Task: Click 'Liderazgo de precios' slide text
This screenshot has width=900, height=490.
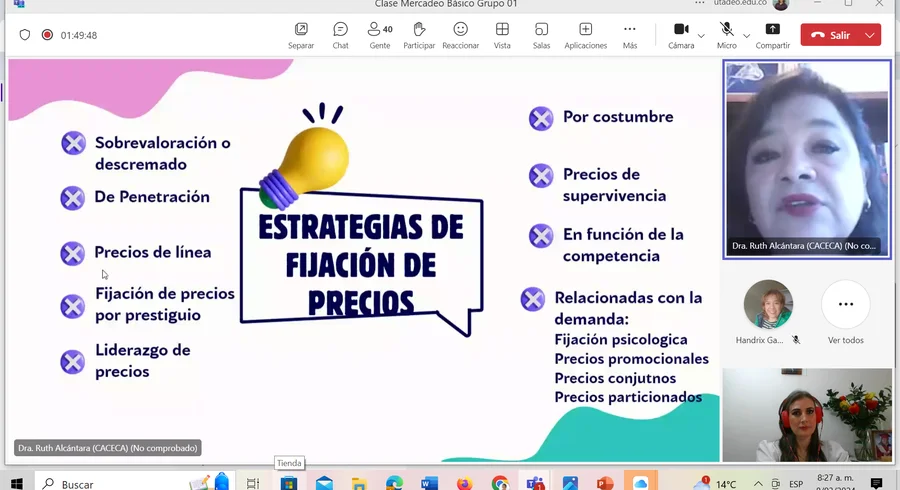Action: pos(142,360)
